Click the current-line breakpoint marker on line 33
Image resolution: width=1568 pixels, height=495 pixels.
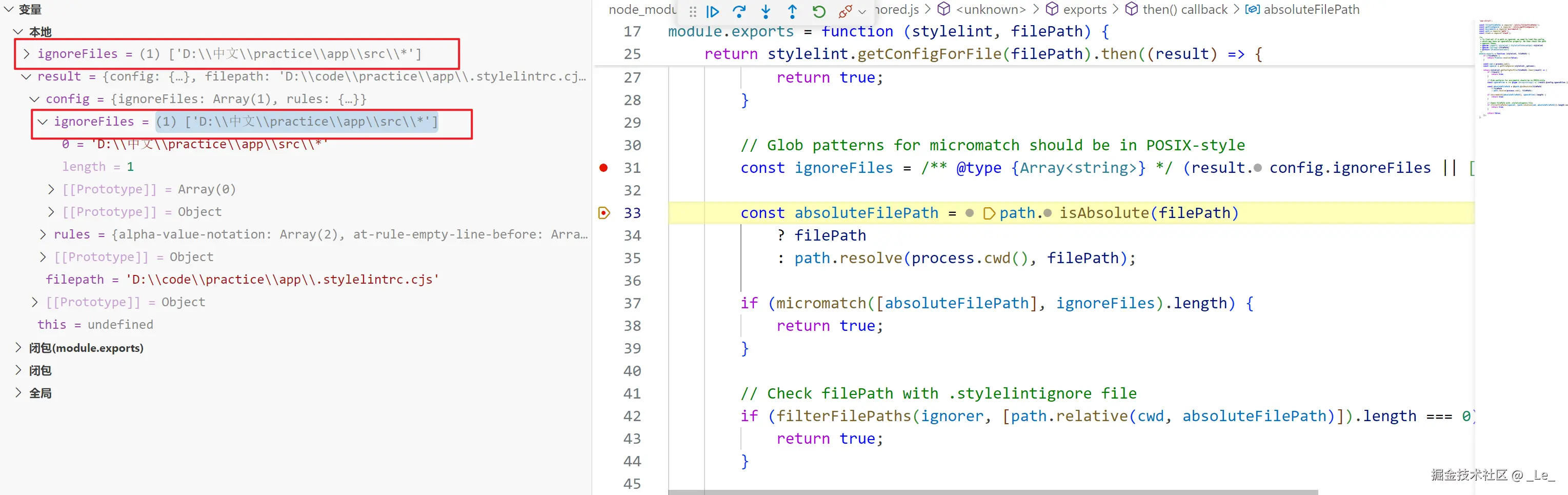click(604, 212)
